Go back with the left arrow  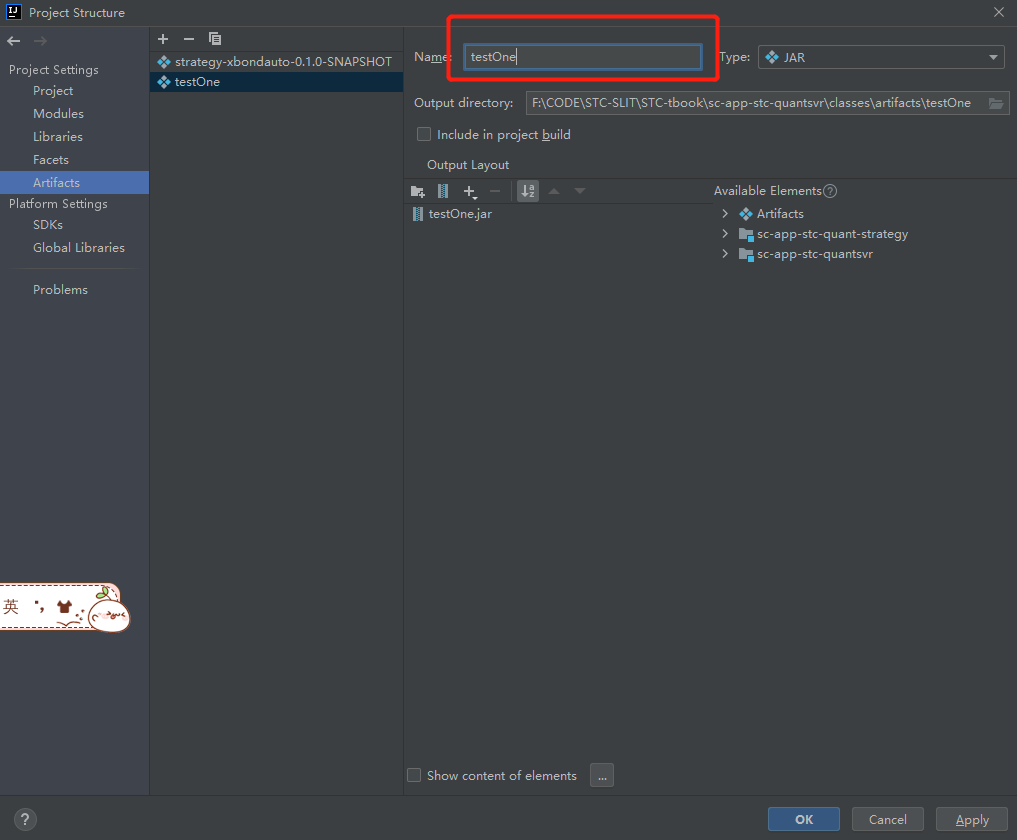click(x=14, y=41)
